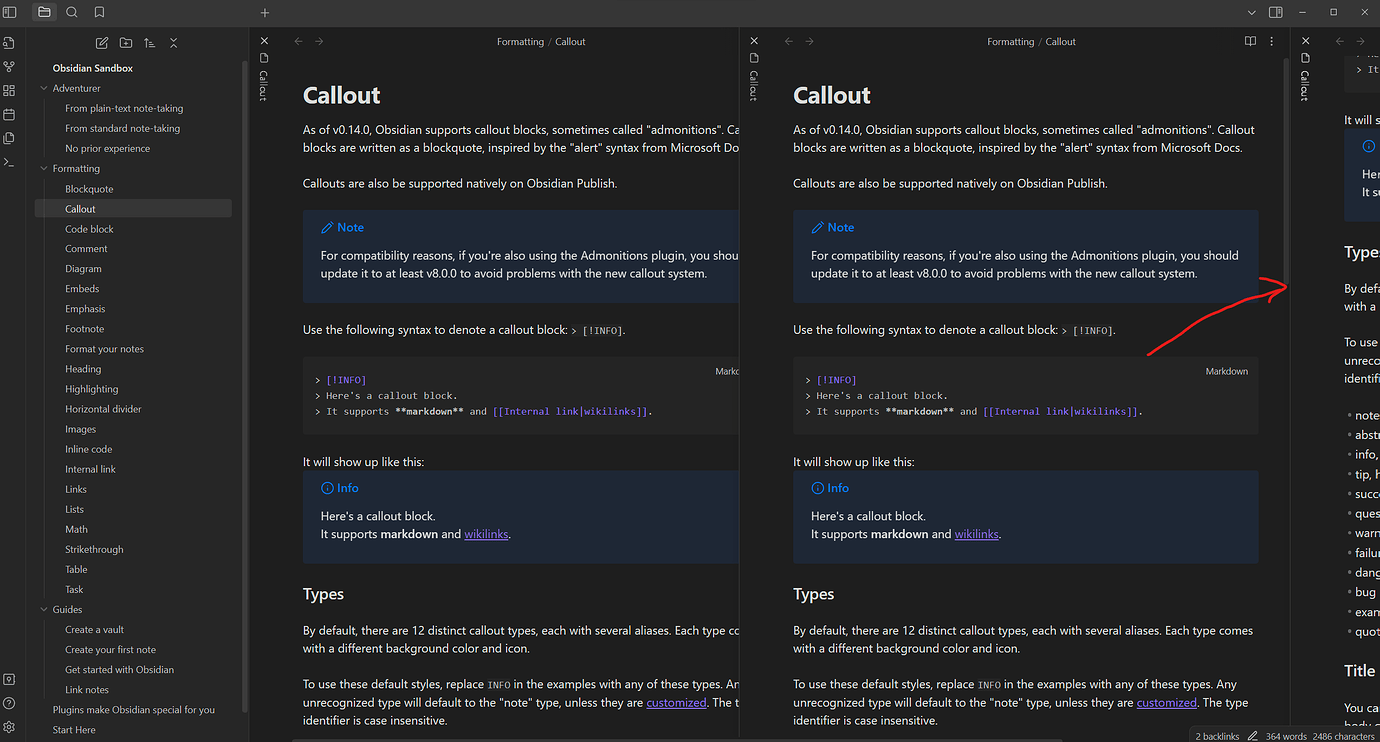The width and height of the screenshot is (1380, 742).
Task: Collapse all folders in the file explorer
Action: (173, 42)
